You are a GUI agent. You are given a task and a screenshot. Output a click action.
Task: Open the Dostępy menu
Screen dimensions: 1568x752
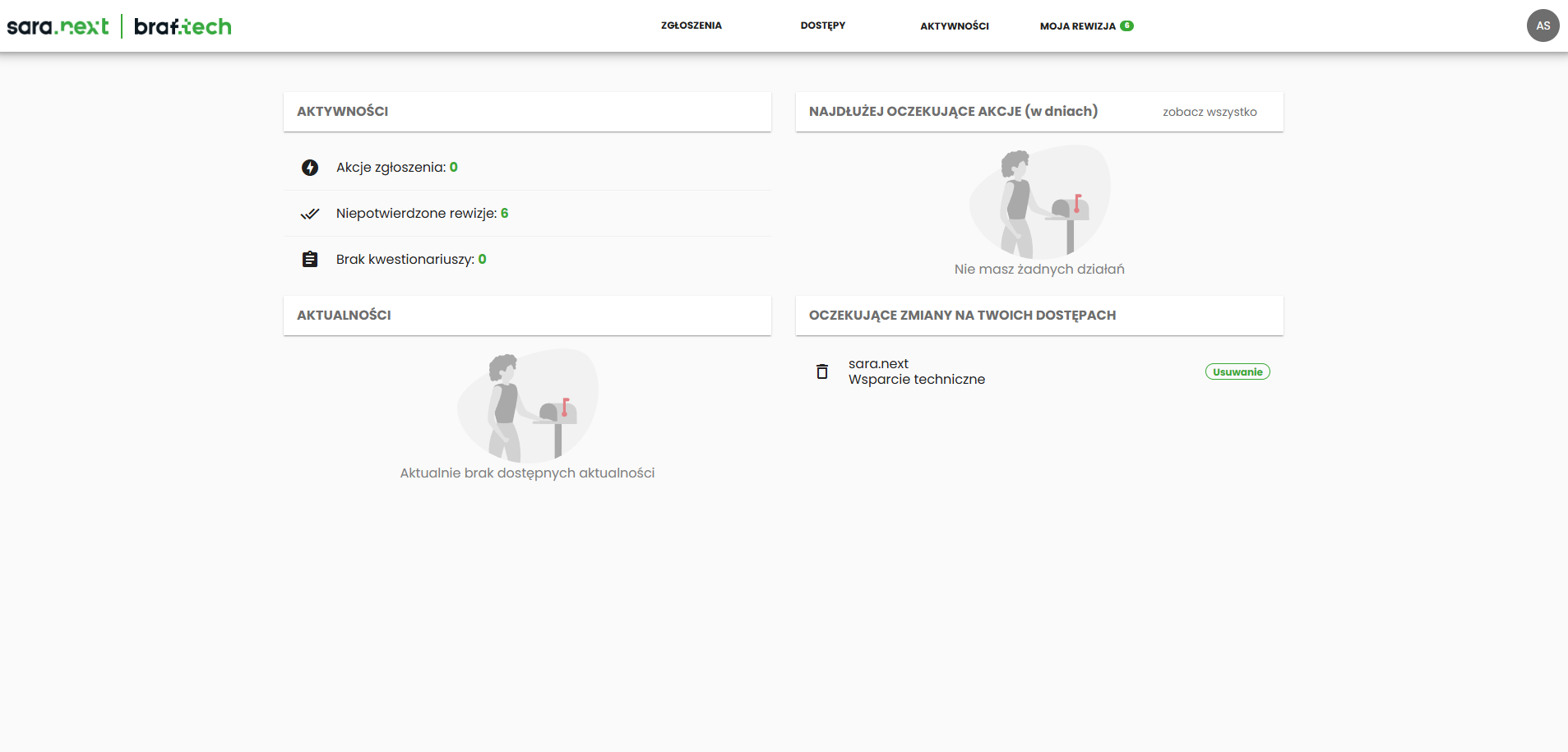822,25
